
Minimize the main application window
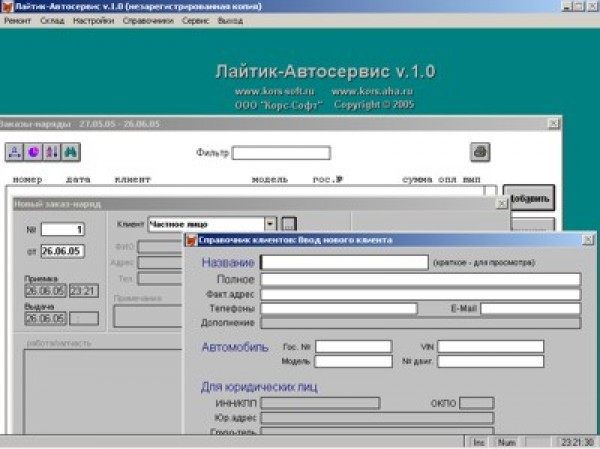tap(567, 6)
